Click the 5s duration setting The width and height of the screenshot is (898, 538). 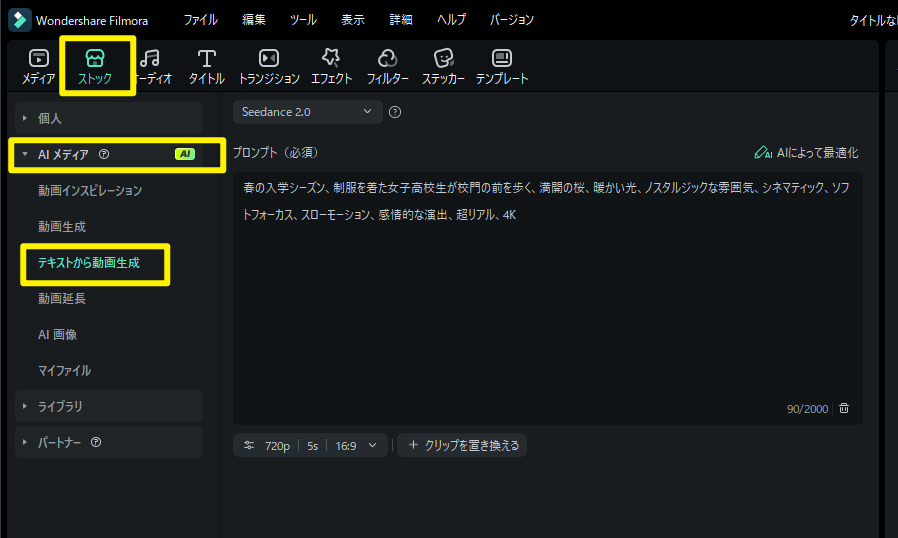pyautogui.click(x=312, y=446)
